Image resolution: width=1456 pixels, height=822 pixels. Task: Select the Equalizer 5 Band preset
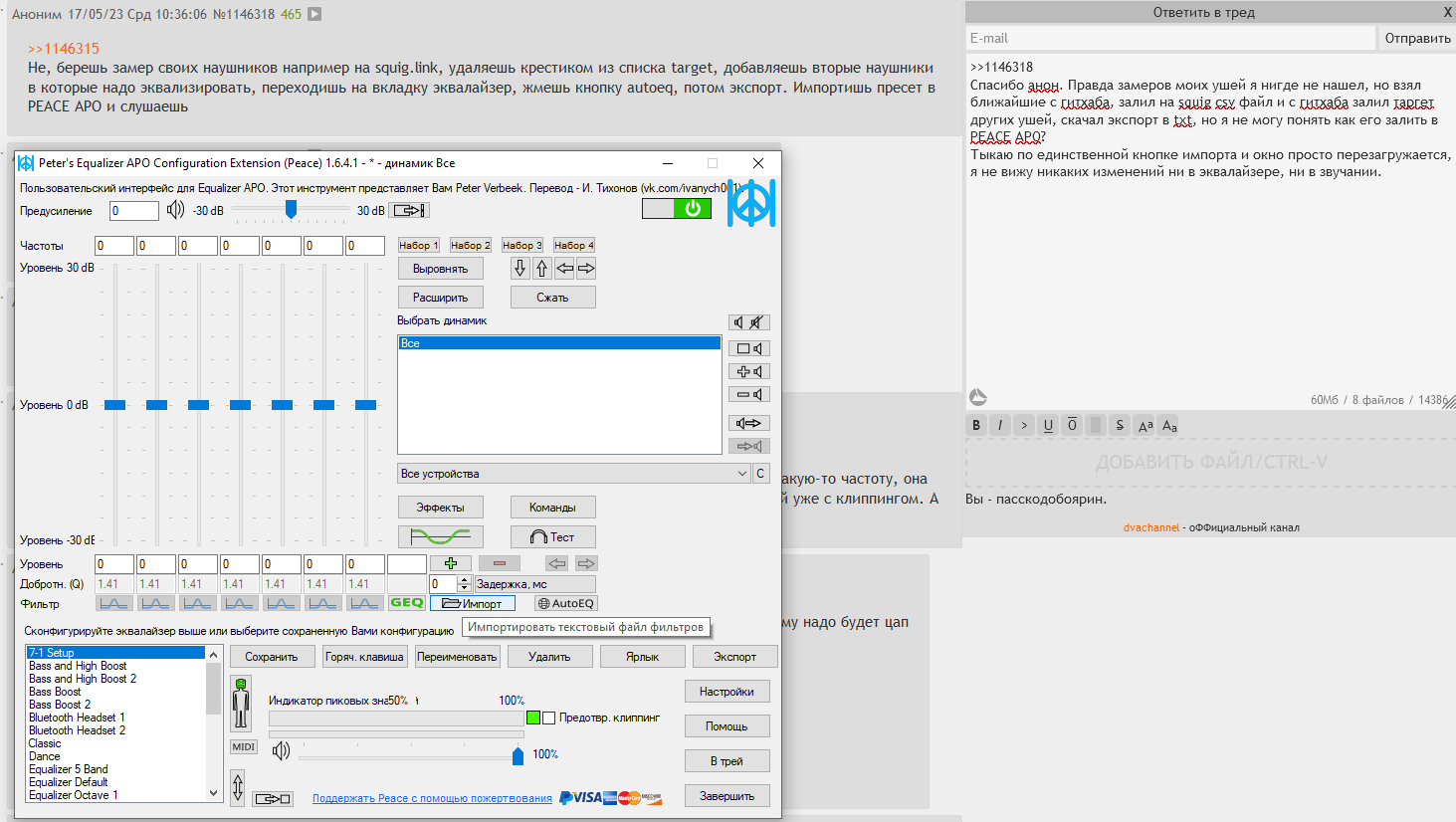coord(68,769)
